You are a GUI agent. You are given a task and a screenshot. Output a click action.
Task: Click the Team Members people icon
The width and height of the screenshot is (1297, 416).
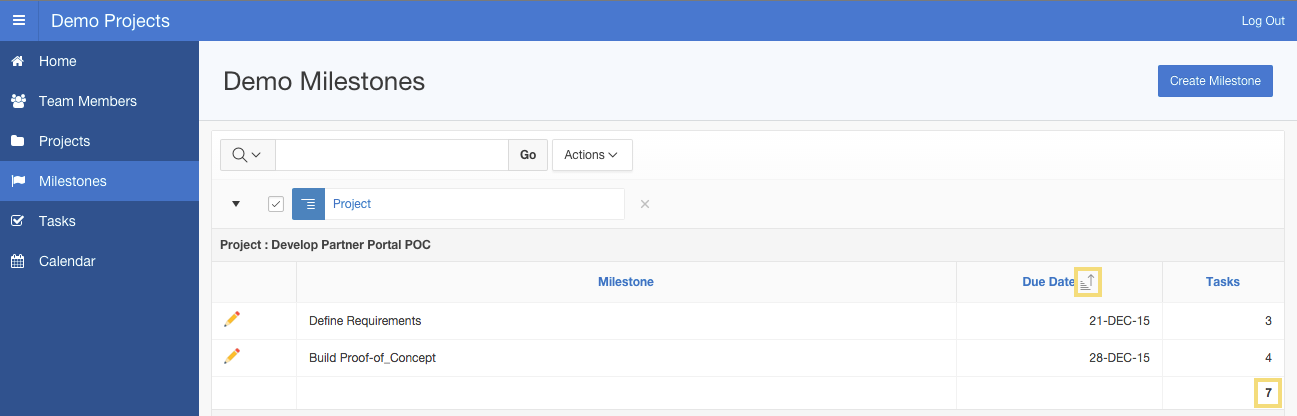[x=18, y=101]
